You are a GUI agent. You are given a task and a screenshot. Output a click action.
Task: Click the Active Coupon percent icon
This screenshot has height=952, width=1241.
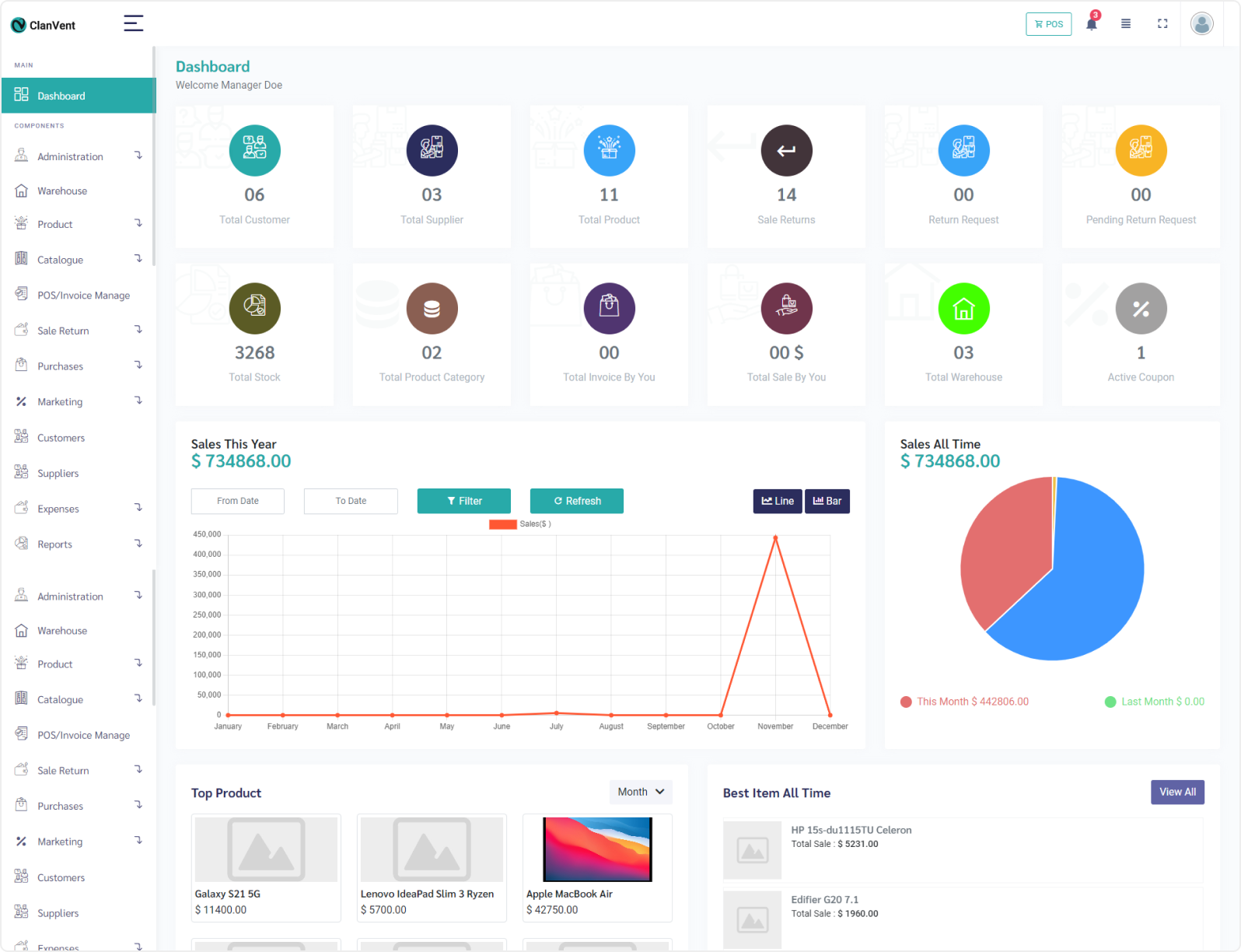pyautogui.click(x=1141, y=309)
